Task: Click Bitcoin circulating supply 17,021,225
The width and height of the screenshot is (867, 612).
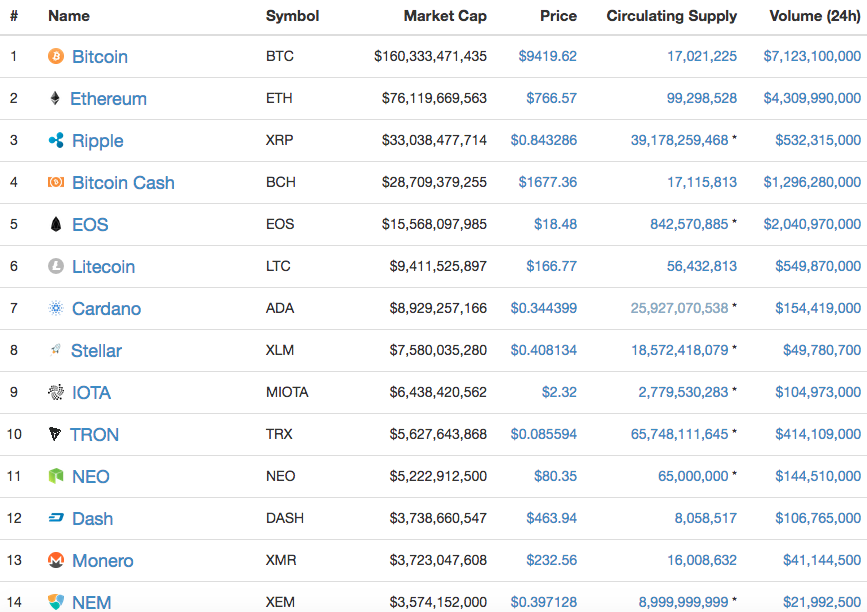Action: click(702, 56)
